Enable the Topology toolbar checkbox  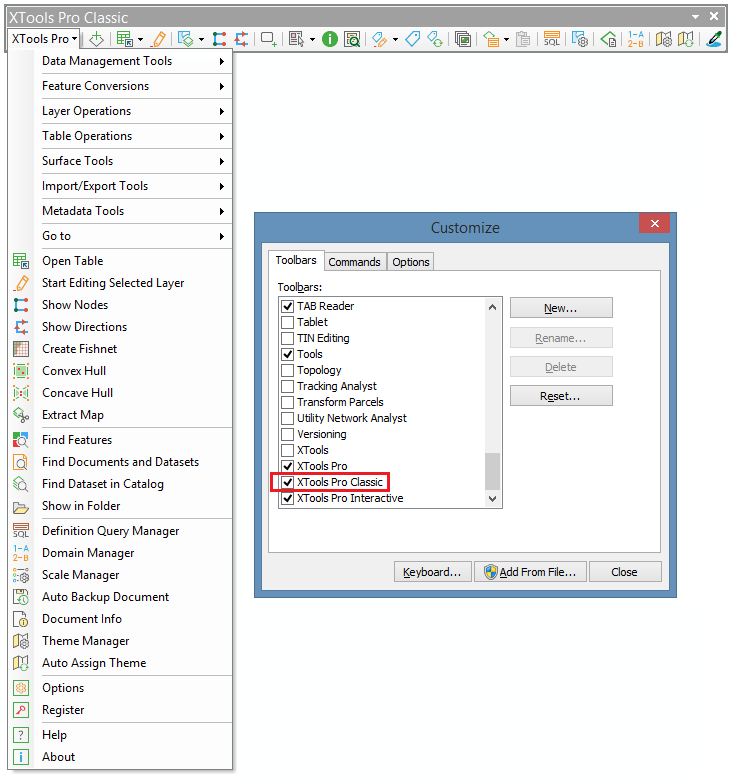[287, 370]
